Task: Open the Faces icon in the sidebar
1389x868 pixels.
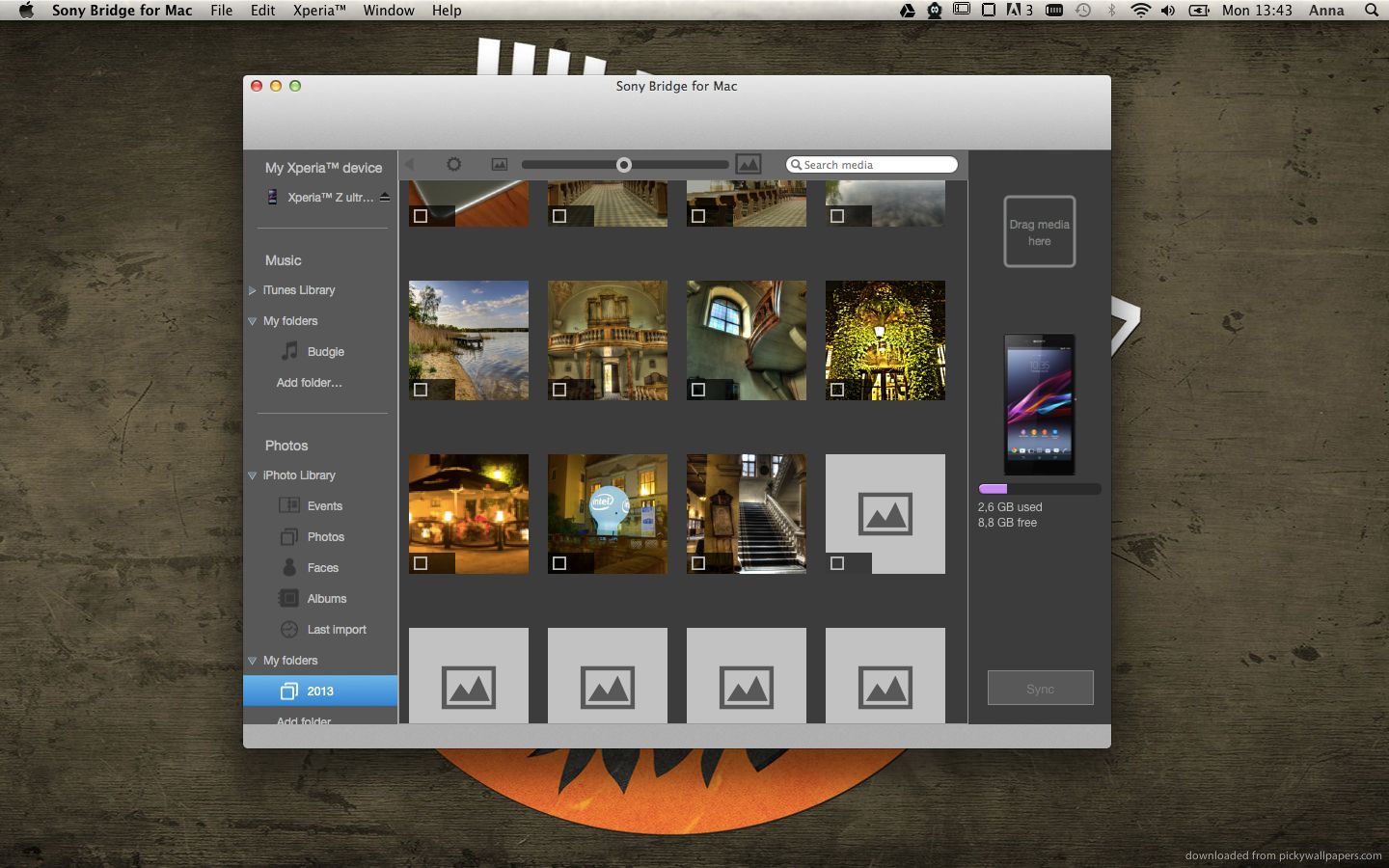Action: tap(288, 567)
